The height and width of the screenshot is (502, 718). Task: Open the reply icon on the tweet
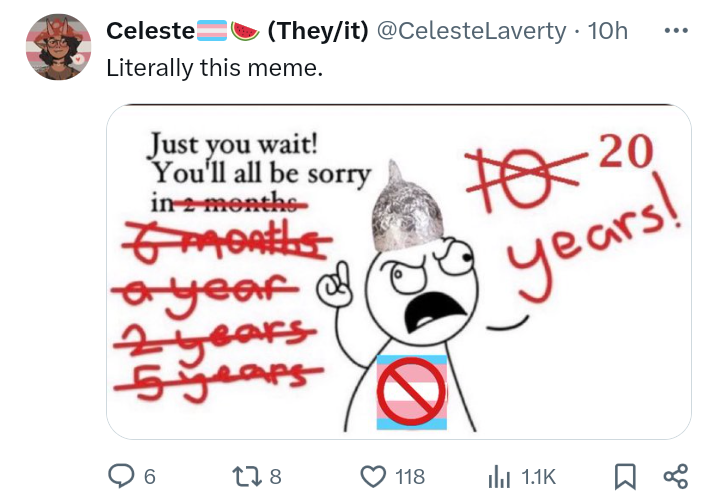click(x=119, y=476)
